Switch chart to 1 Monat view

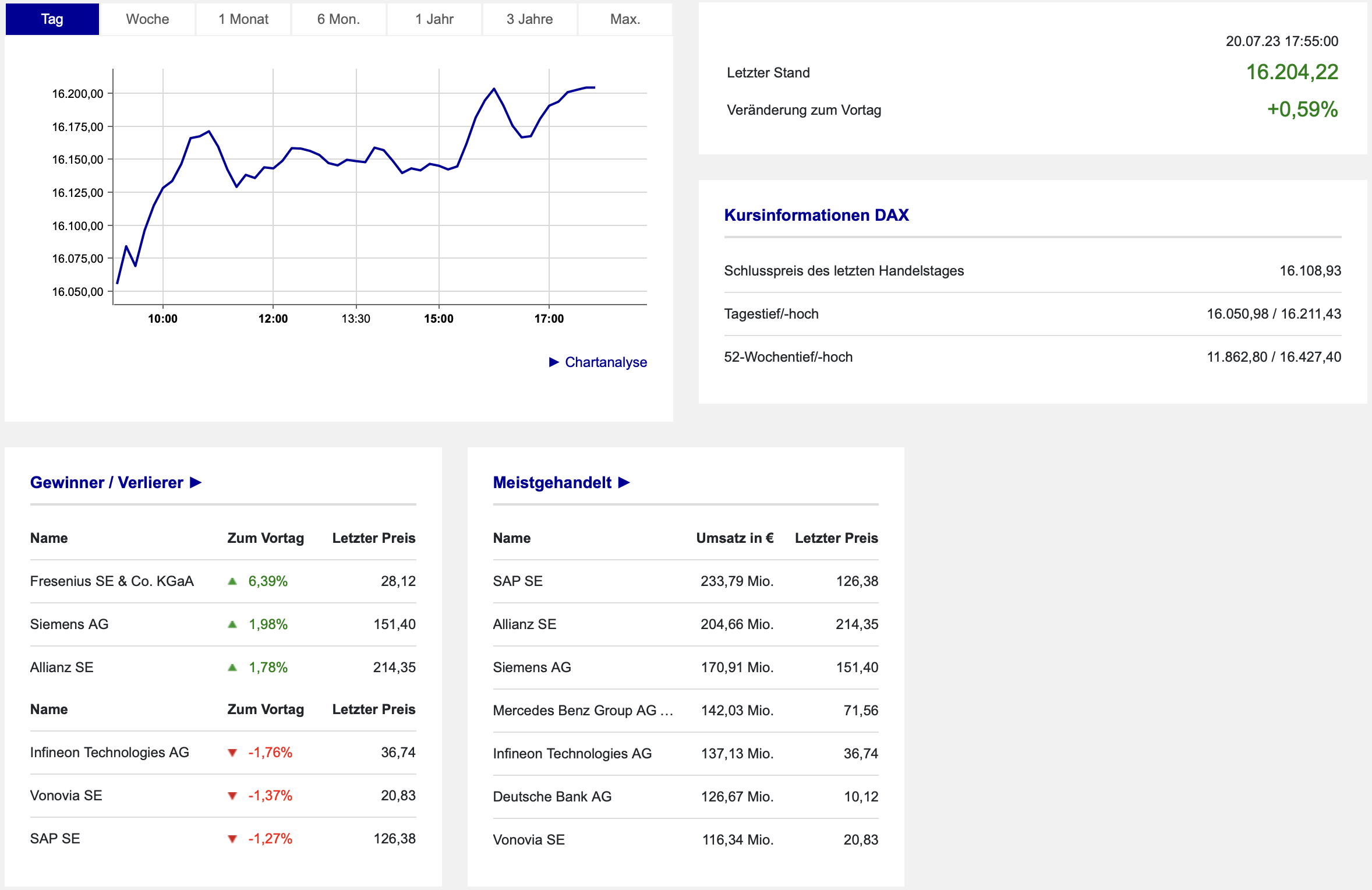243,19
